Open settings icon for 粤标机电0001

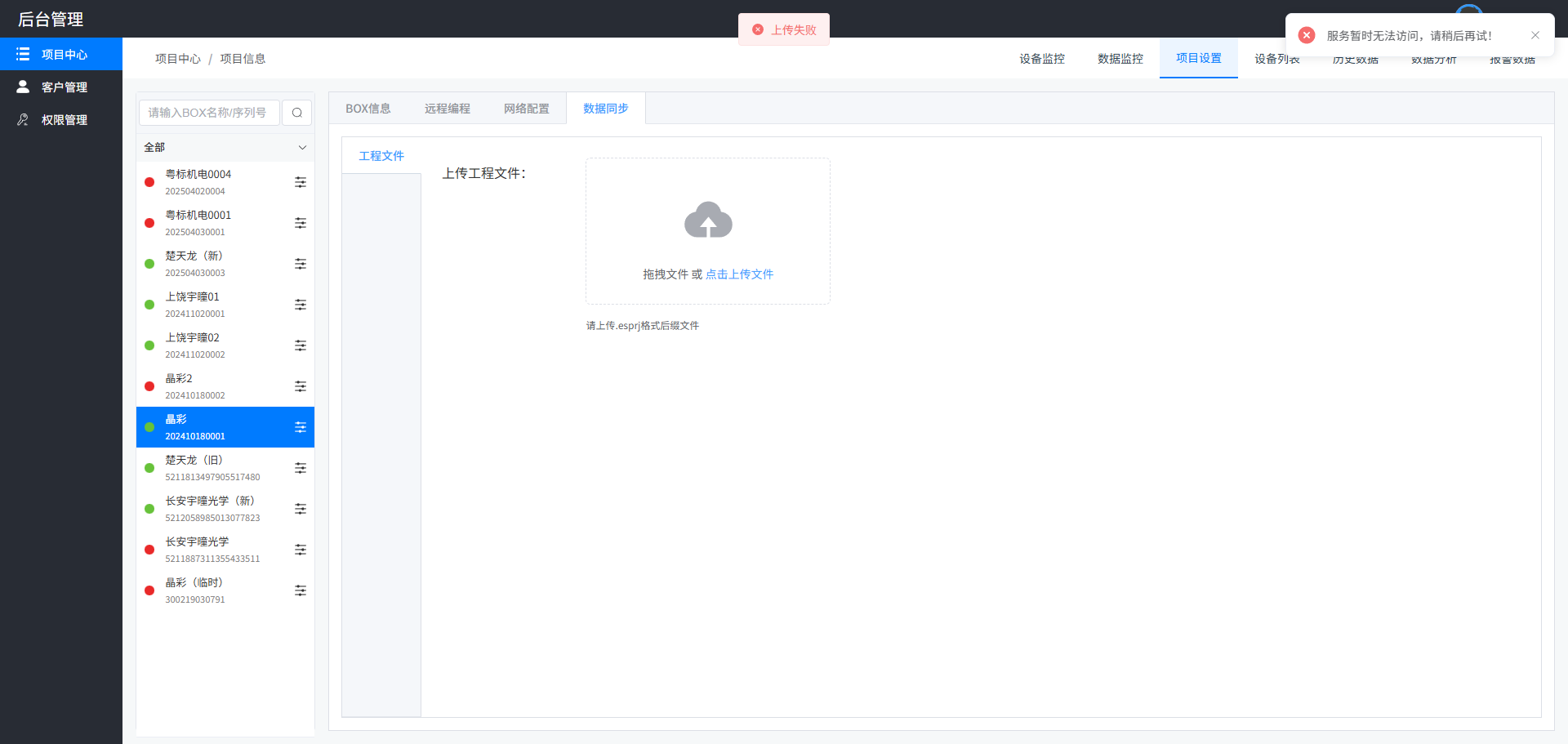click(301, 223)
